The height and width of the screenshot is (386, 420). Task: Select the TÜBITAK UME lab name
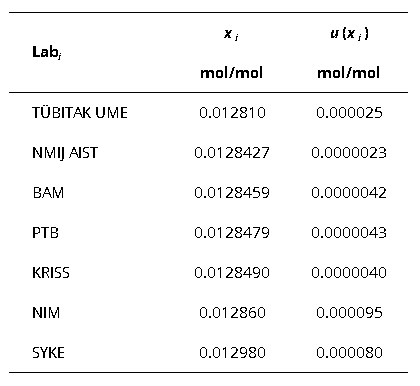80,112
